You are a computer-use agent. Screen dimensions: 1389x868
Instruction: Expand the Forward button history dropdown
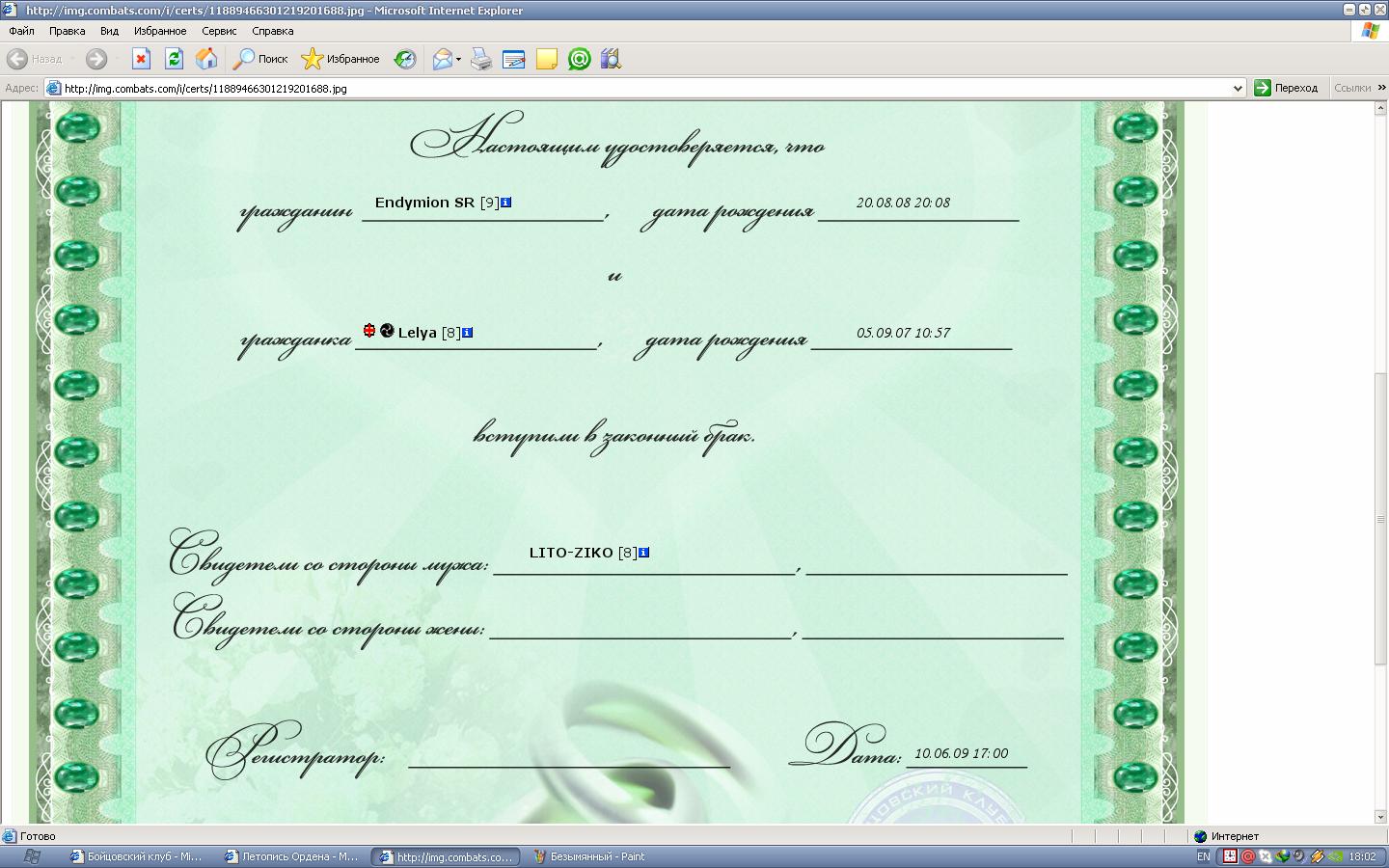click(x=117, y=59)
